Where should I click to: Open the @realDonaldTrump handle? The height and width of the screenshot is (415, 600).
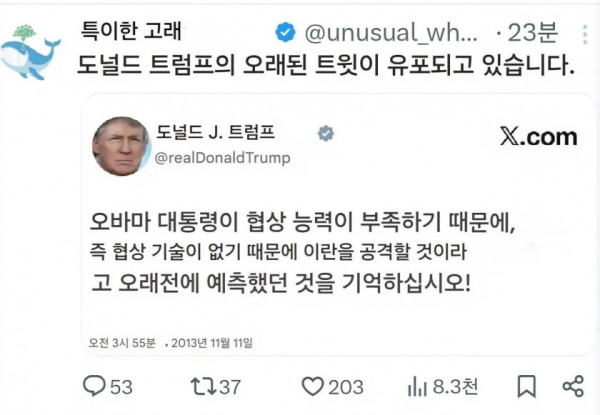pos(222,158)
